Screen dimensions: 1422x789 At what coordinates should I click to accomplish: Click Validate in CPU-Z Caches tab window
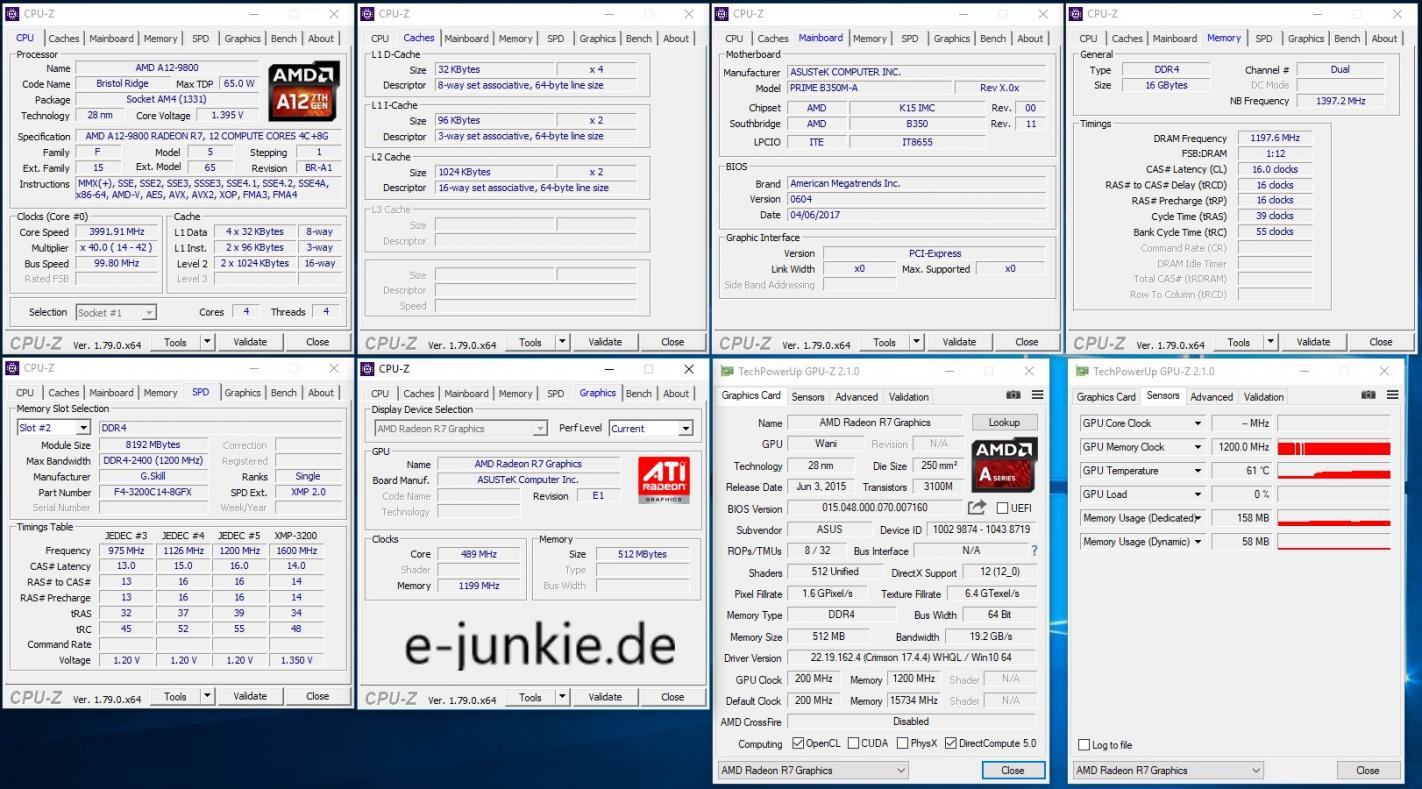[605, 342]
